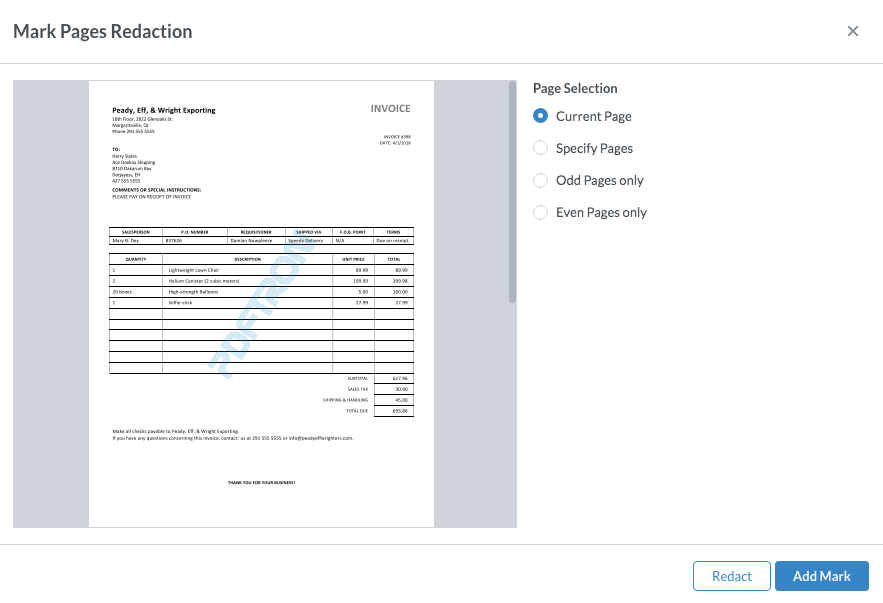Enable the Even Pages only option
The width and height of the screenshot is (883, 603).
point(540,212)
